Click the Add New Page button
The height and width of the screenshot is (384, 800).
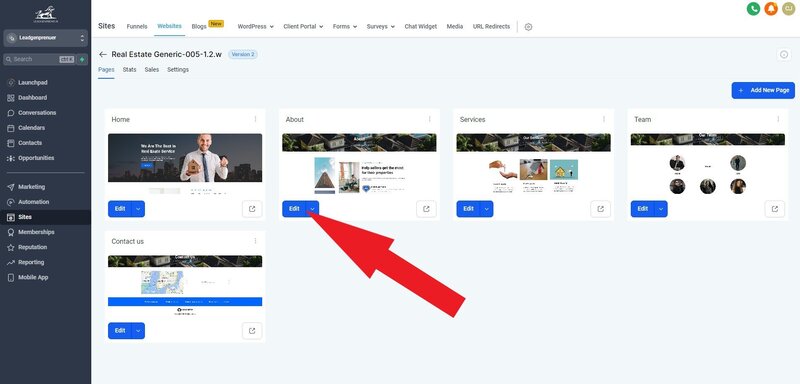[x=763, y=90]
